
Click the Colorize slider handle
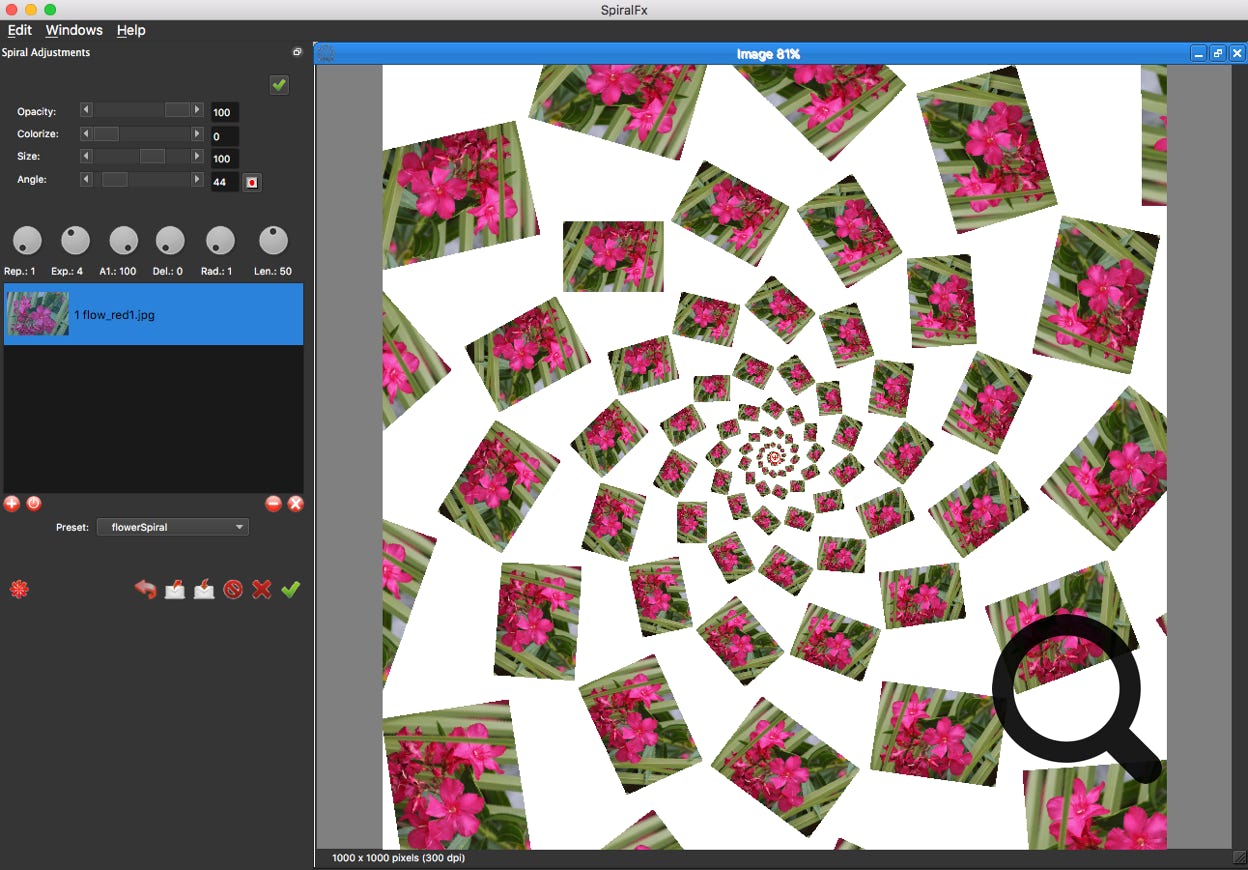pos(106,133)
